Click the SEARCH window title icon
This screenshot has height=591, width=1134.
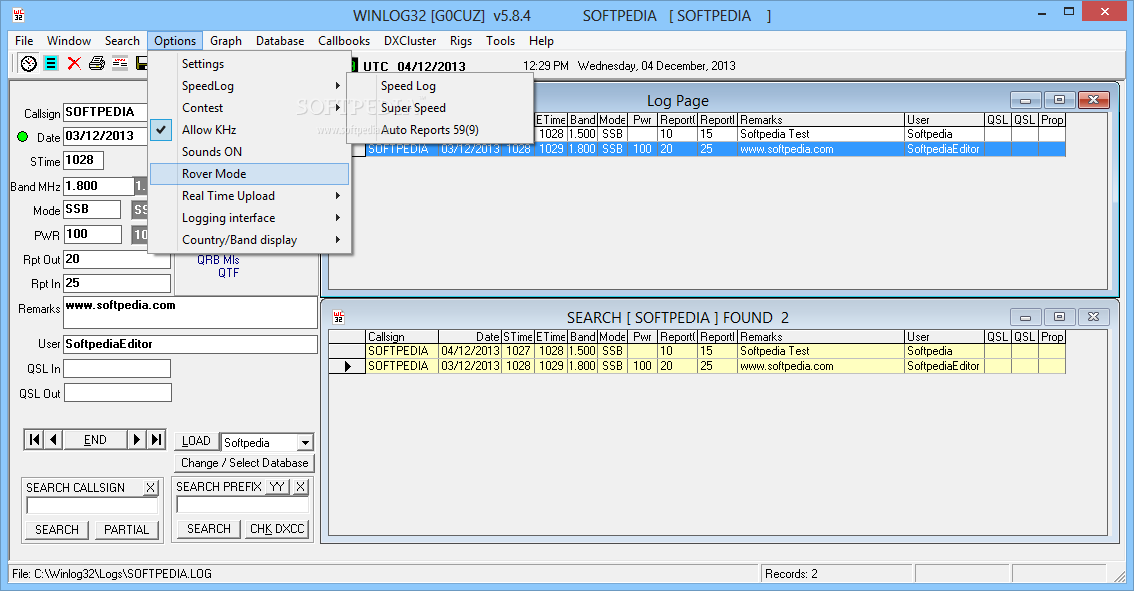coord(338,317)
